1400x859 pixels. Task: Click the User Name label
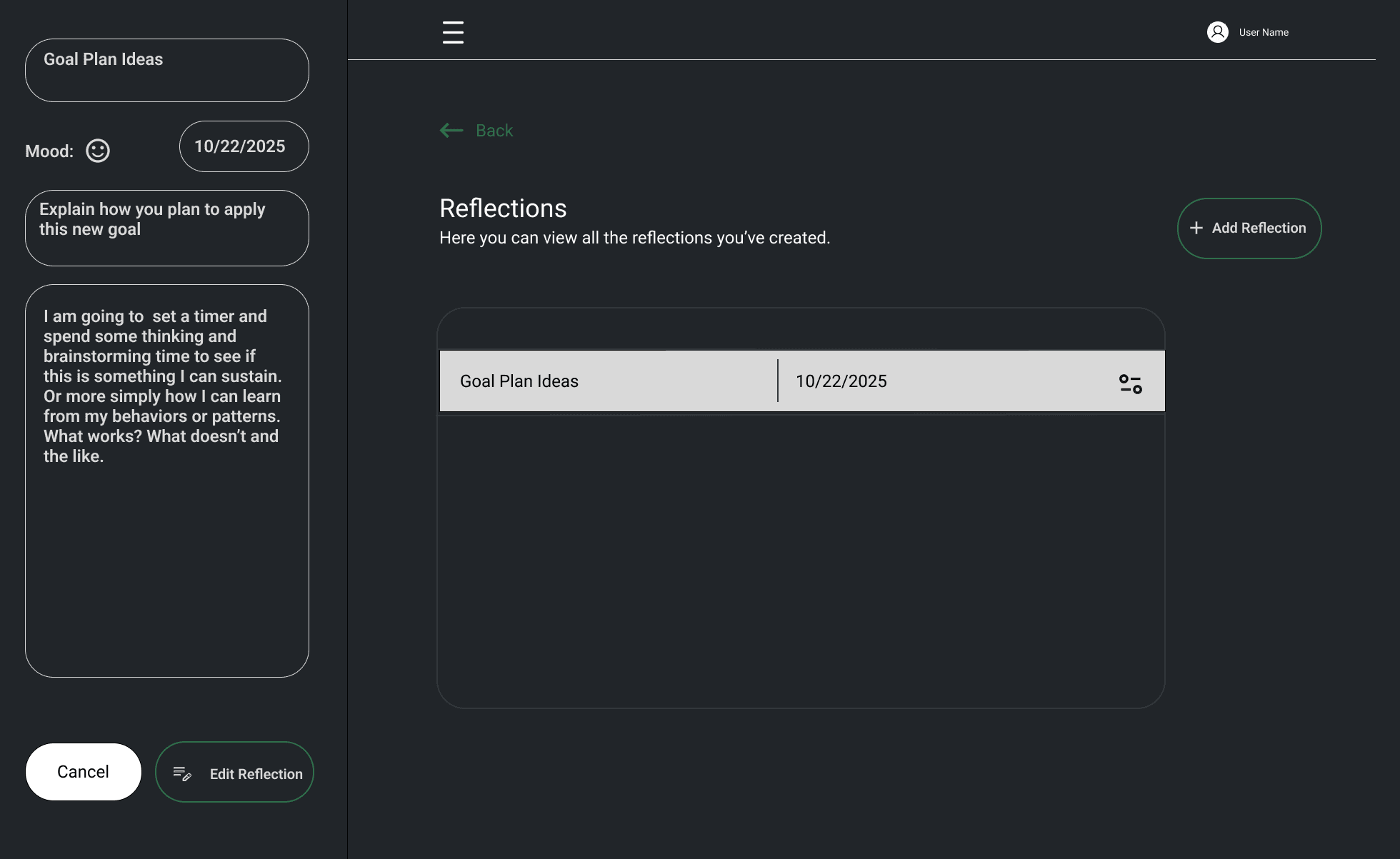(x=1264, y=32)
